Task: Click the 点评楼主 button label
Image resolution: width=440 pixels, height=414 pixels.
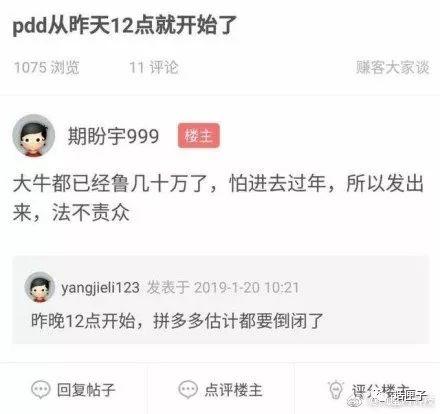Action: [233, 390]
